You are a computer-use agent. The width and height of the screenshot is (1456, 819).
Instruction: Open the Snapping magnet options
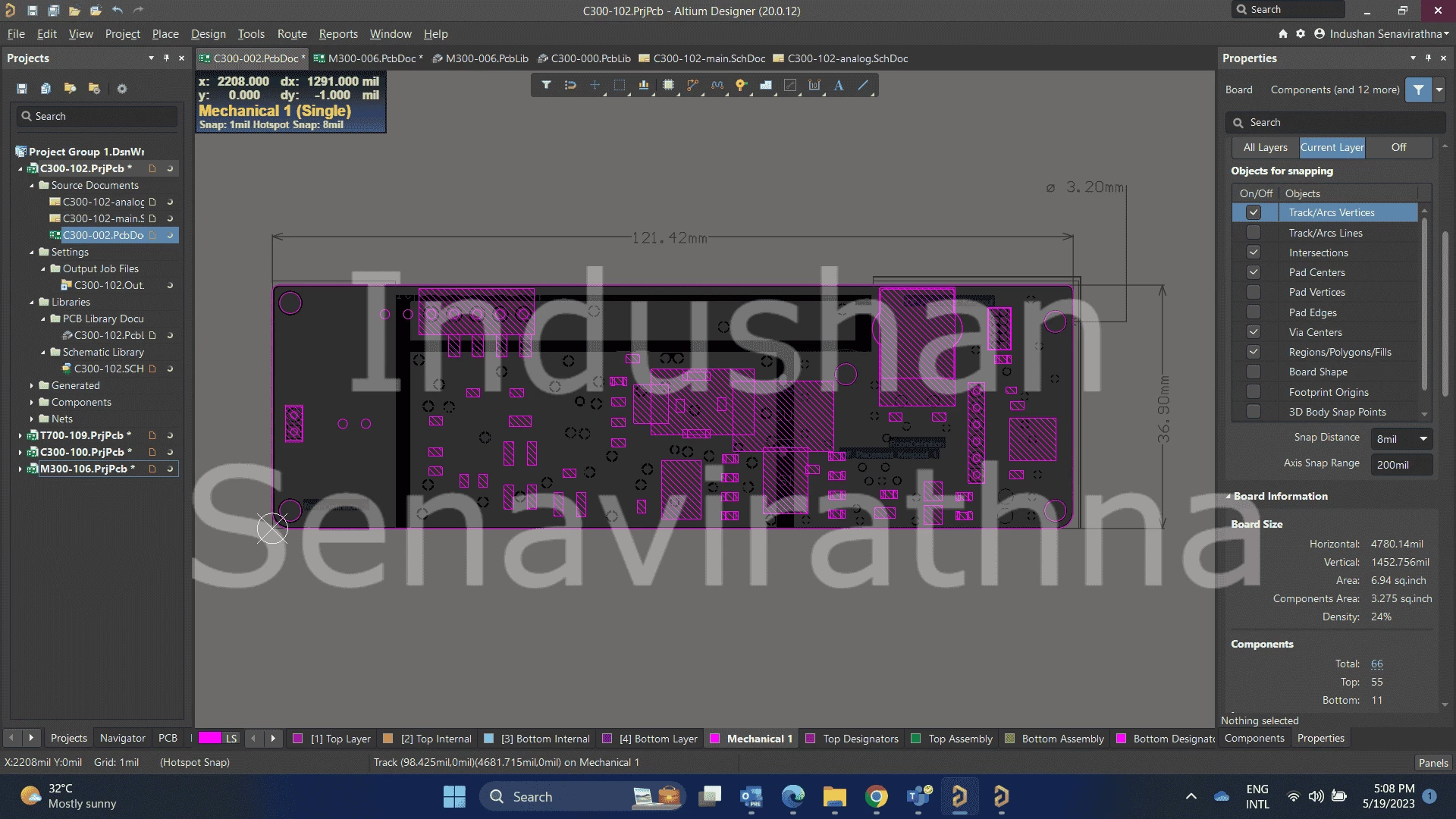pyautogui.click(x=570, y=86)
